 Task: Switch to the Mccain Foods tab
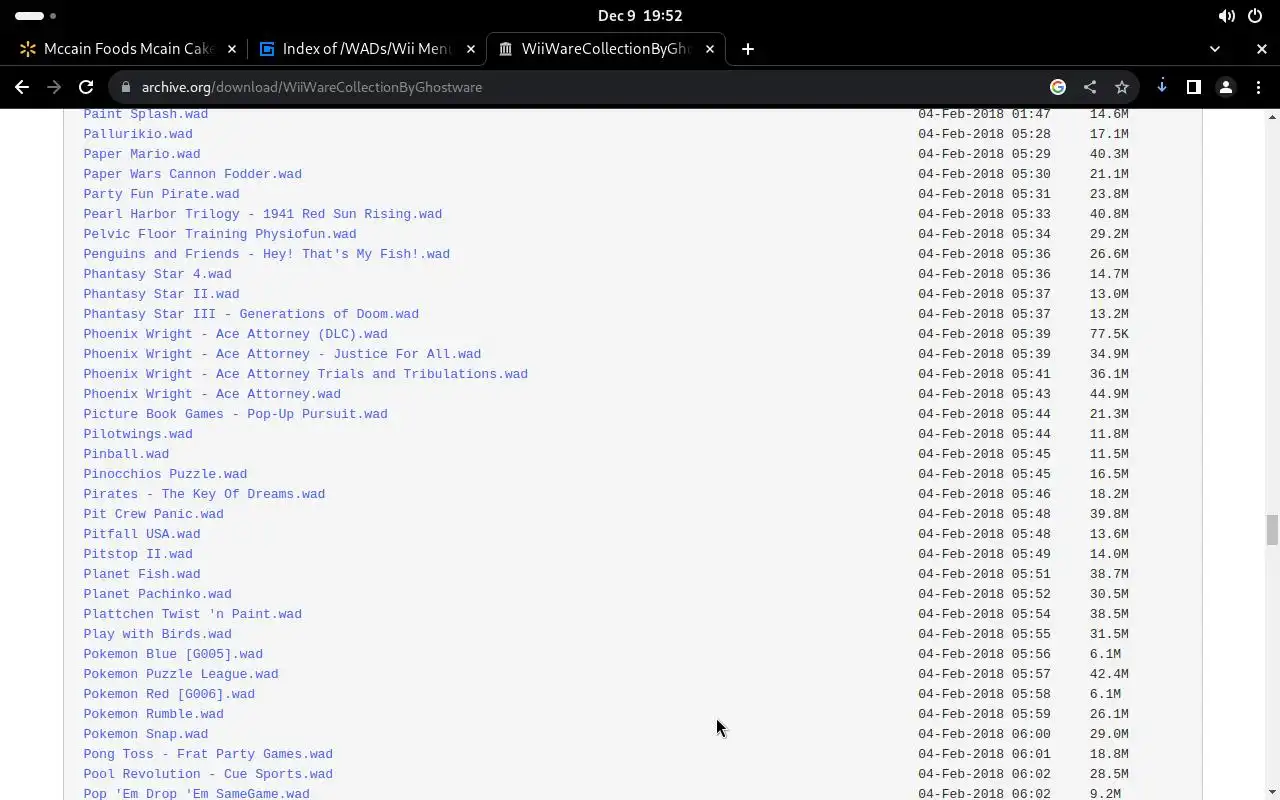point(128,48)
